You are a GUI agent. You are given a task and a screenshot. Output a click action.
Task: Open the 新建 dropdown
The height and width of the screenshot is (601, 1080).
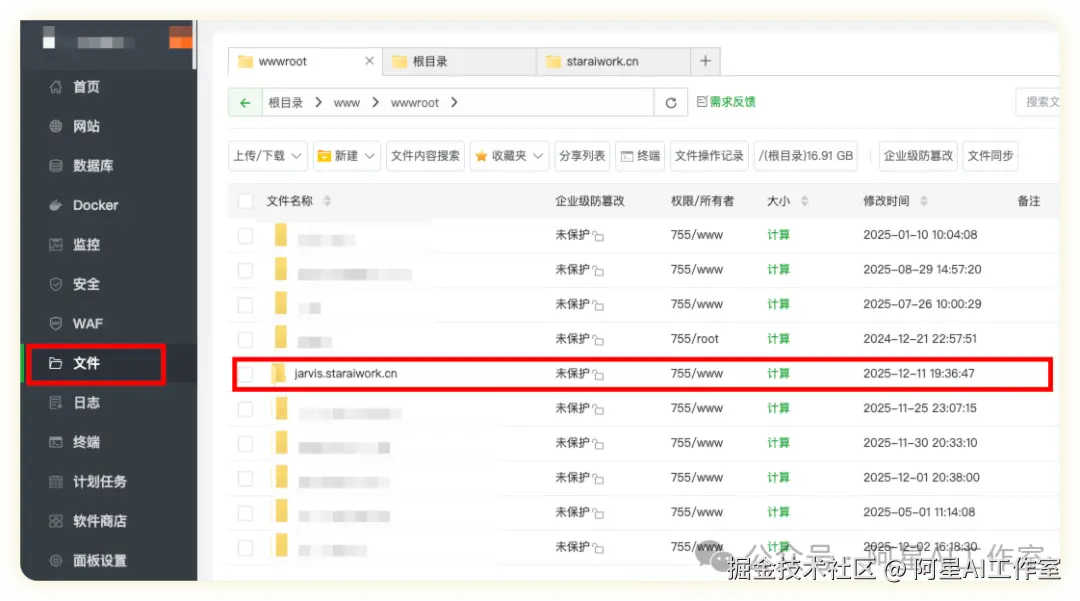[x=346, y=156]
